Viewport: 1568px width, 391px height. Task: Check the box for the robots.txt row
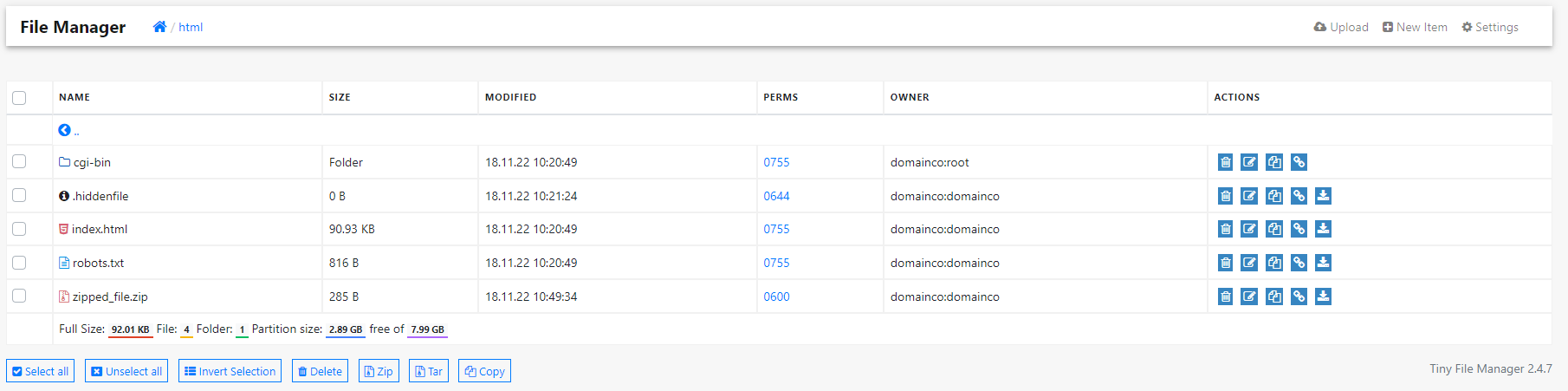click(19, 263)
